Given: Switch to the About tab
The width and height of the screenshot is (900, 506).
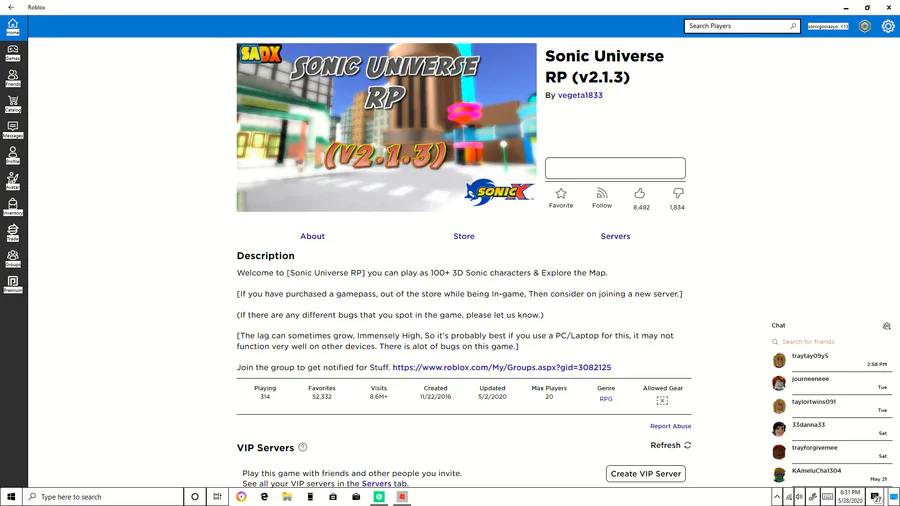Looking at the screenshot, I should point(312,236).
